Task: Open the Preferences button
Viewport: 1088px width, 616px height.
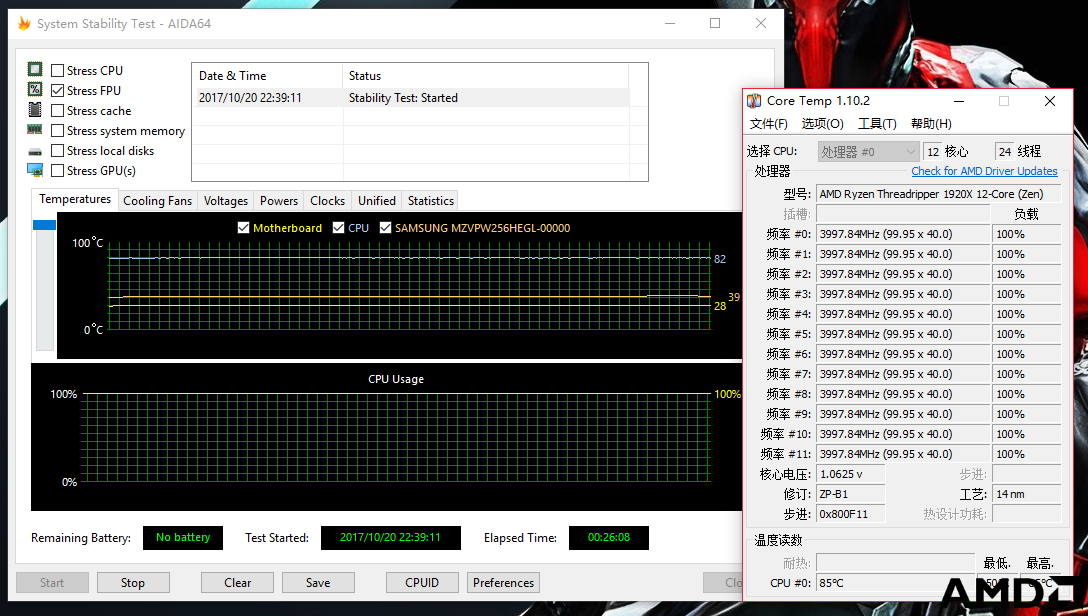Action: [504, 583]
